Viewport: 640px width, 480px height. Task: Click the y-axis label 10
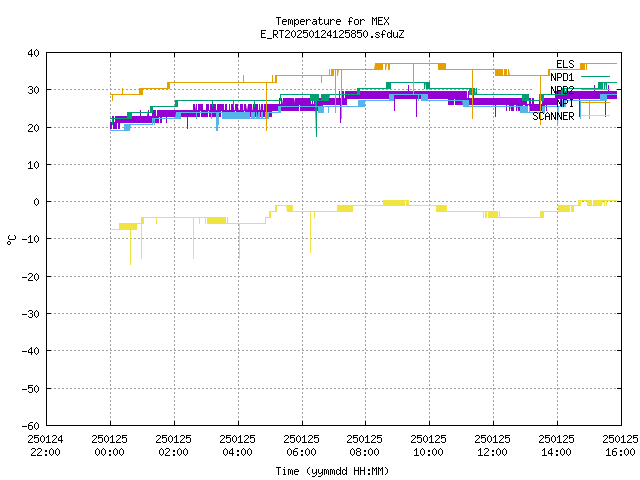(x=33, y=165)
